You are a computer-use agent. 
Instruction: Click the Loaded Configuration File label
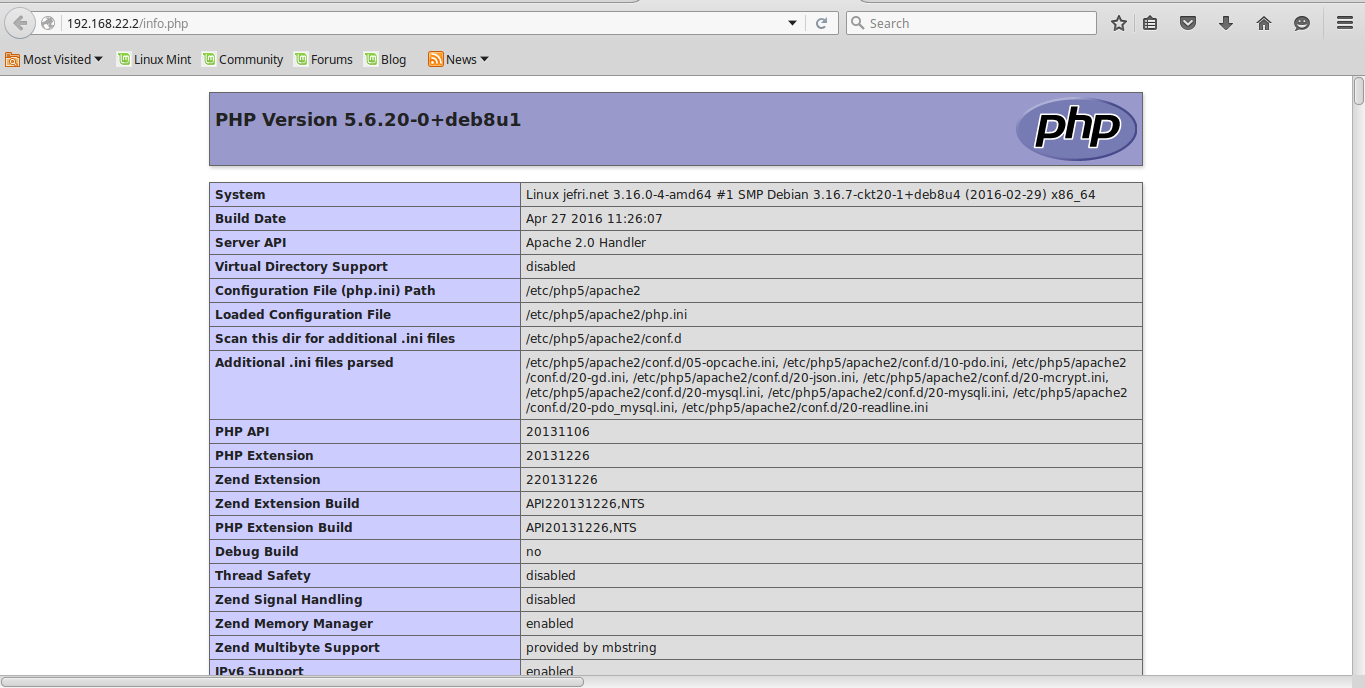[303, 315]
